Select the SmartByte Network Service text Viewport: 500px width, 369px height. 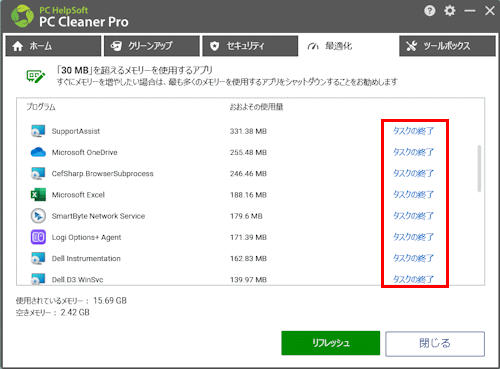(98, 216)
